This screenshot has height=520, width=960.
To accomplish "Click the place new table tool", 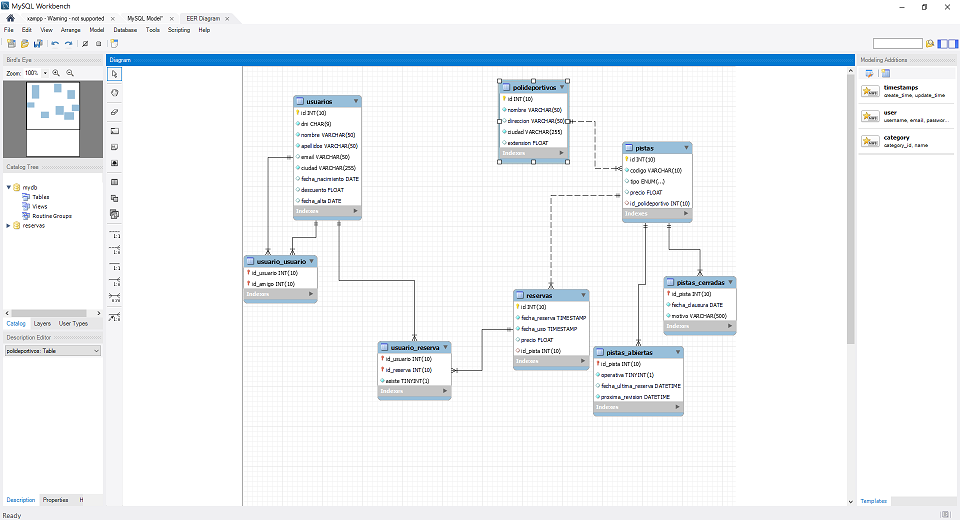I will [x=115, y=182].
